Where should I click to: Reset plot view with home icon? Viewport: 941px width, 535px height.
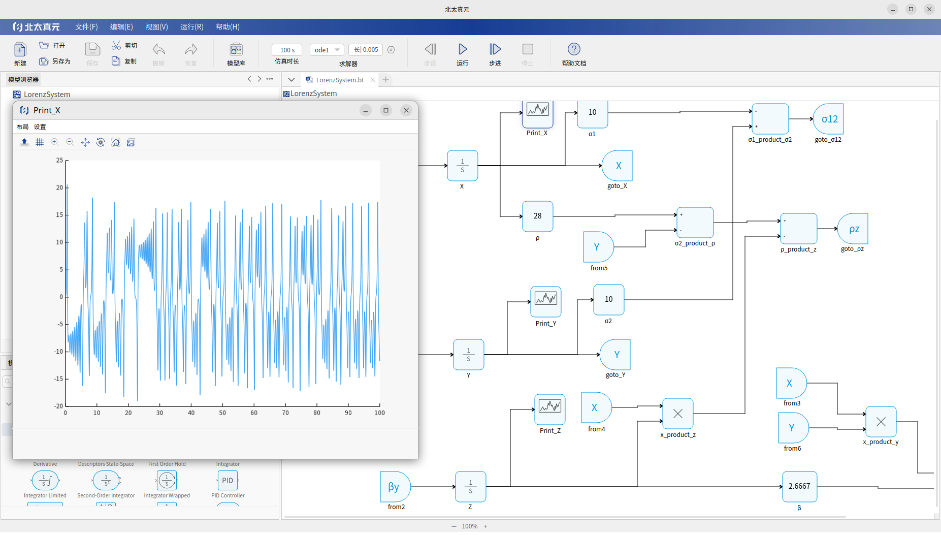point(116,142)
